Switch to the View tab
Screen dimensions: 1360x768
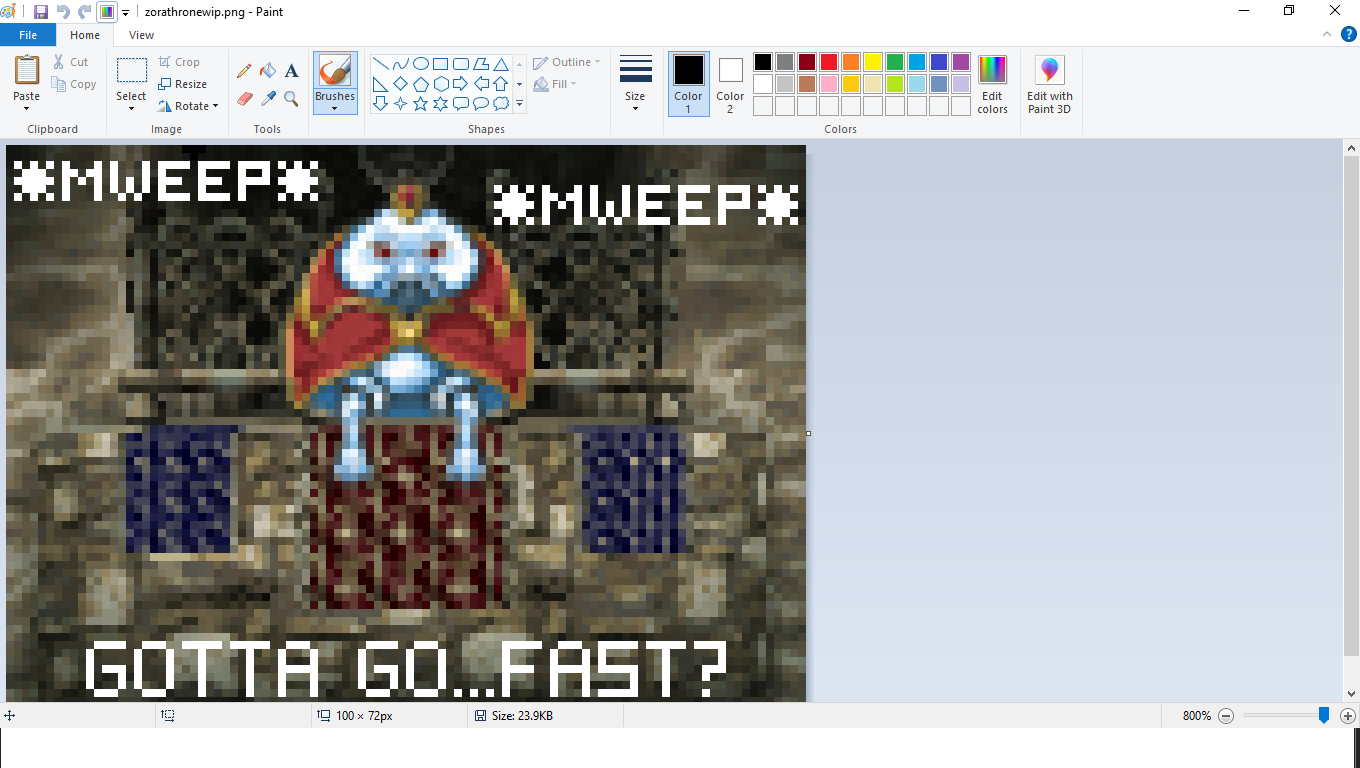[141, 35]
